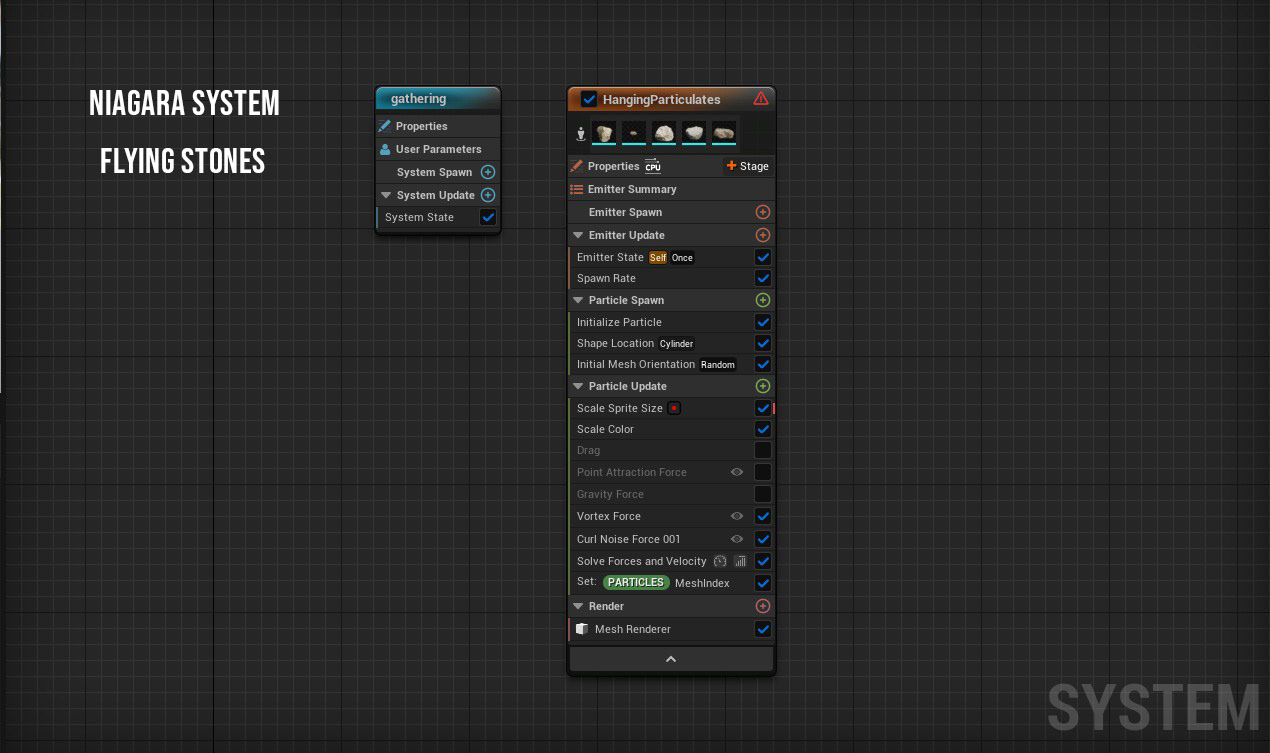Click the user icon beside User Parameters

tap(385, 149)
